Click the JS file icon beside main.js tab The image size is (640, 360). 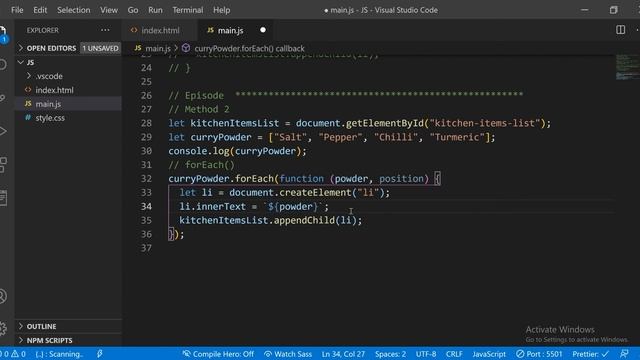210,30
